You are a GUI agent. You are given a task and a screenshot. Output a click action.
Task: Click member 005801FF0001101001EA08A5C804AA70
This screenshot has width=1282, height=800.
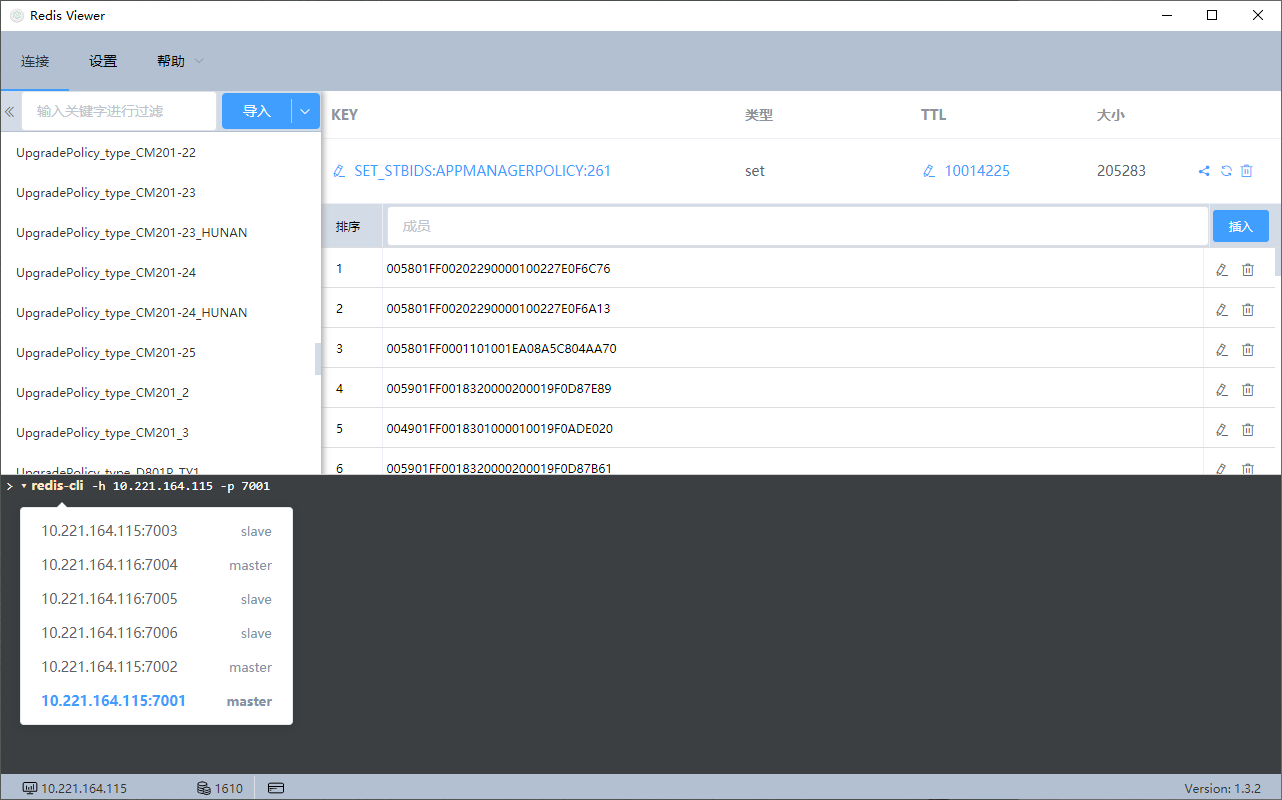click(501, 349)
